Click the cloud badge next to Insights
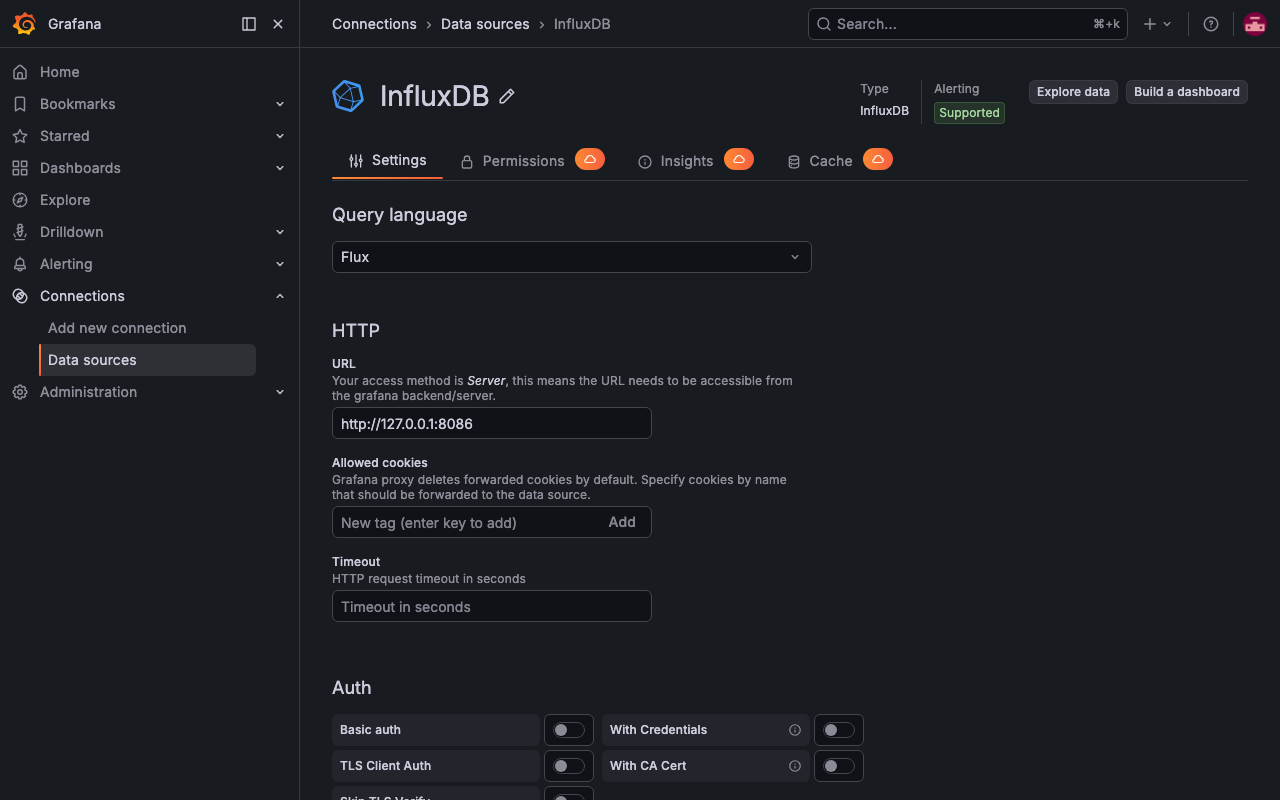Screen dimensions: 1280x800 click(x=739, y=159)
